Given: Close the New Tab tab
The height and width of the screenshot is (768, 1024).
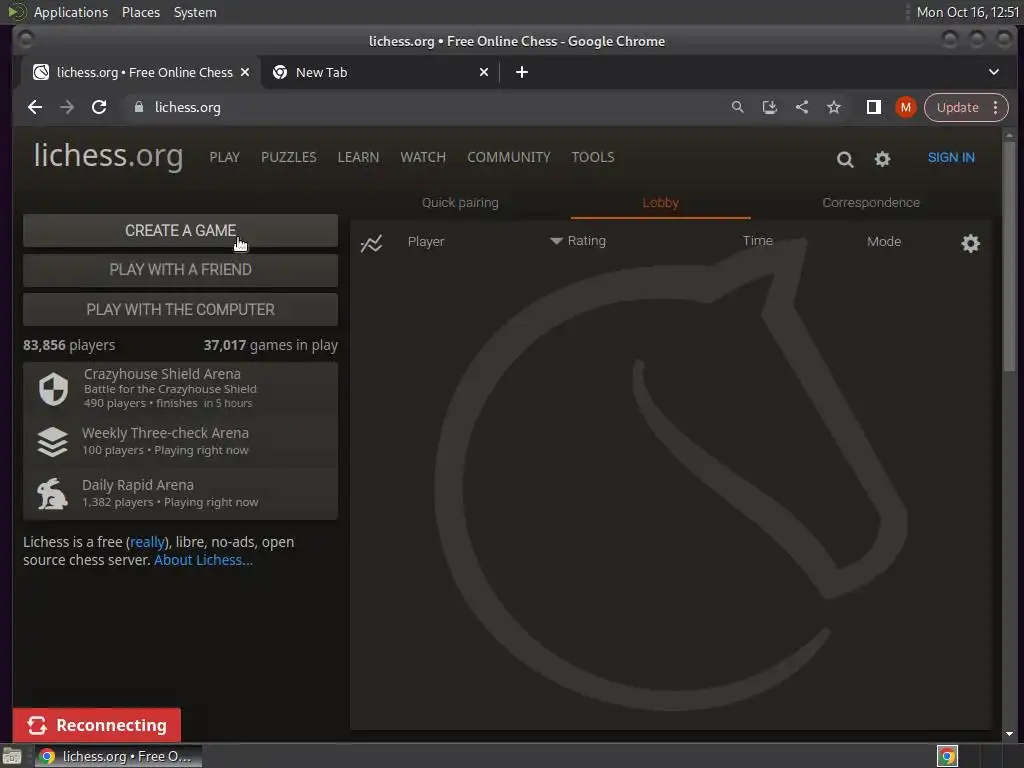Looking at the screenshot, I should tap(484, 72).
